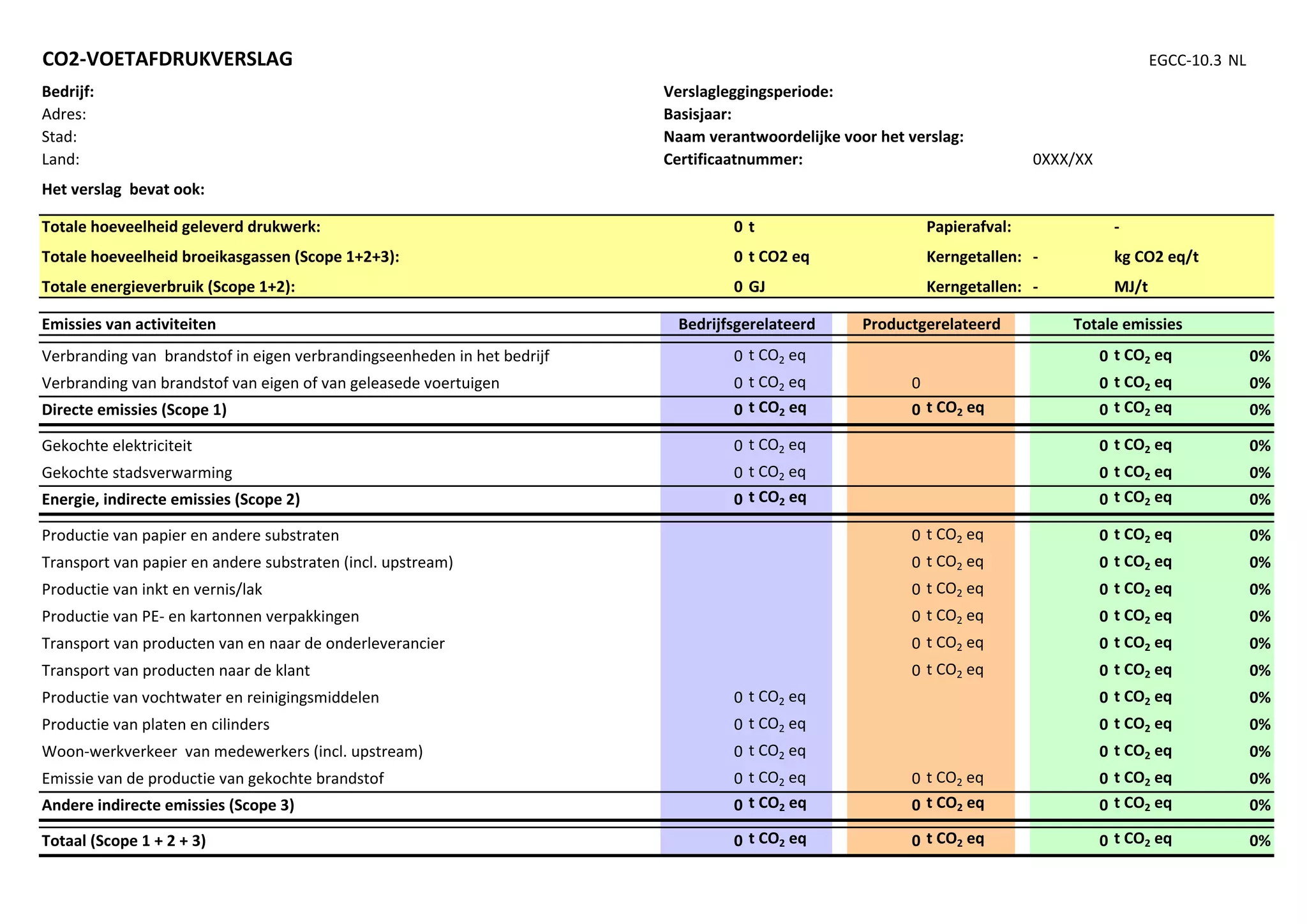Click the Emissies van activiteiten header

click(129, 324)
